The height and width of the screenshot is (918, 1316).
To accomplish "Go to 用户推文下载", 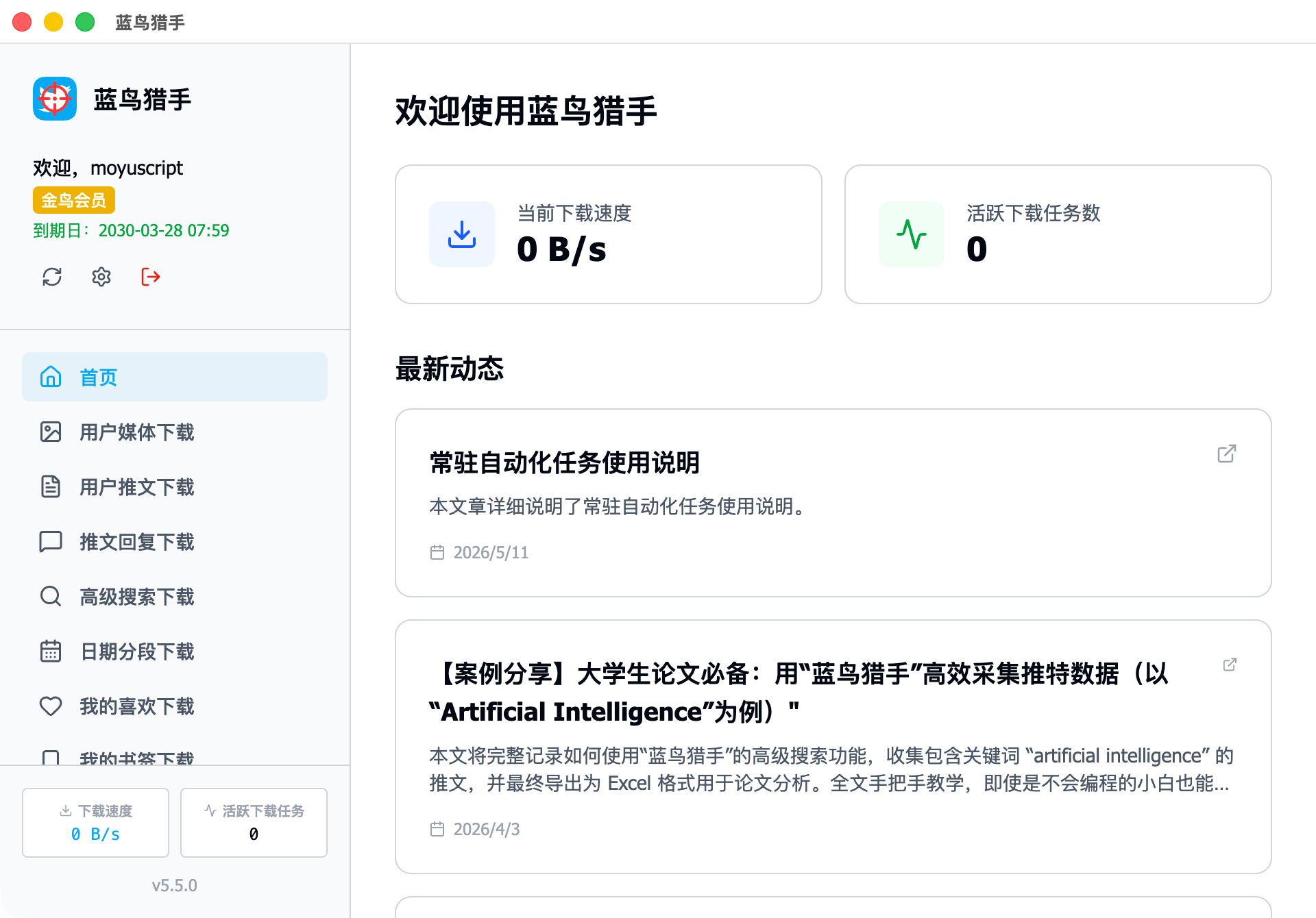I will click(x=175, y=486).
